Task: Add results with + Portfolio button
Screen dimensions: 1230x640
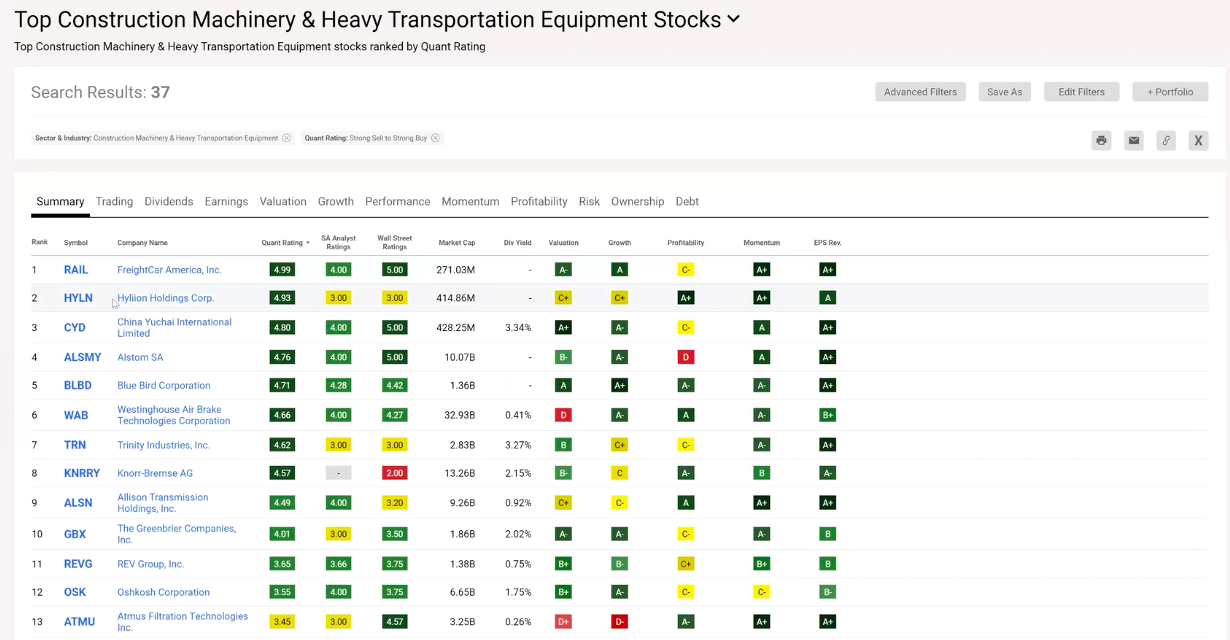Action: click(x=1170, y=91)
